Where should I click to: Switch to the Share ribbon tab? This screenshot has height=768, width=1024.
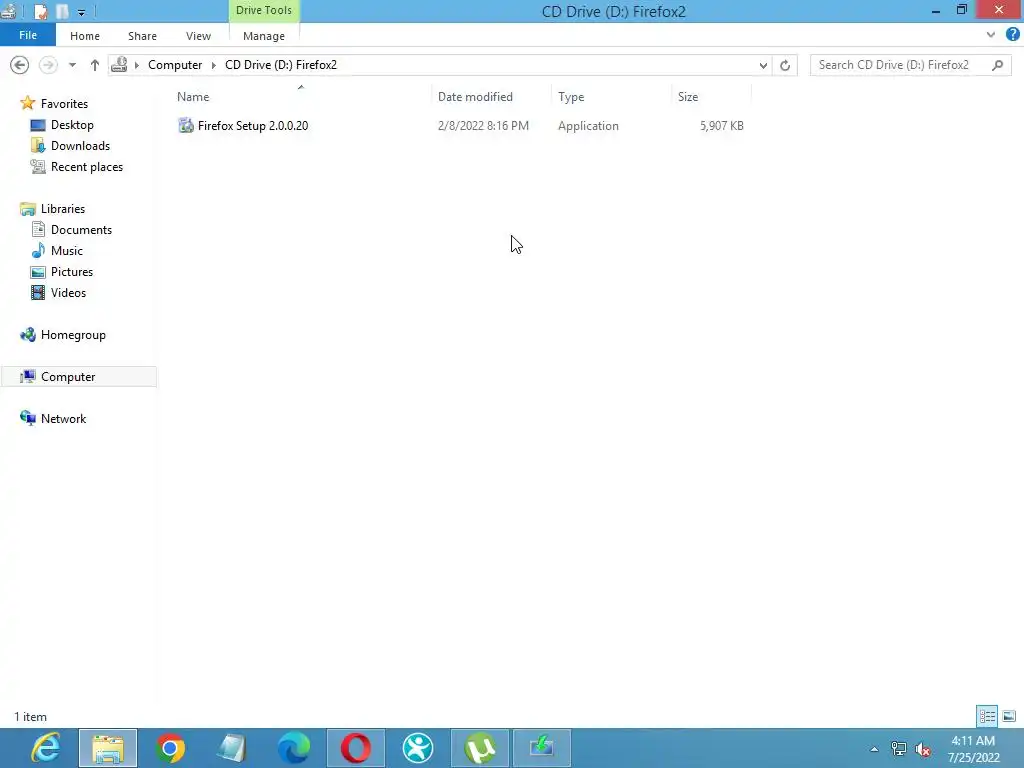(142, 36)
